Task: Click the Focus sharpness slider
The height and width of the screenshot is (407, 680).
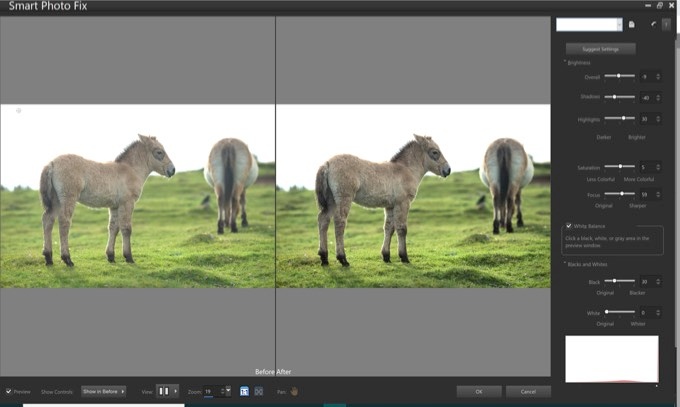Action: tap(619, 194)
